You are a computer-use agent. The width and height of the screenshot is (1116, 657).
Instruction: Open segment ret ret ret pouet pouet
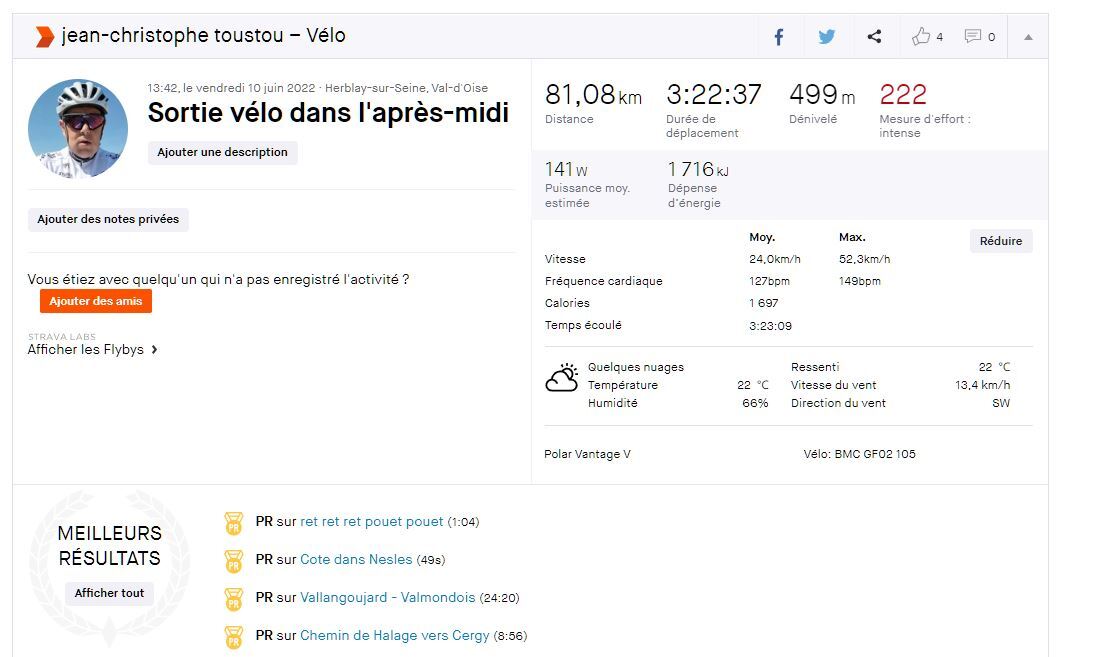click(x=371, y=522)
